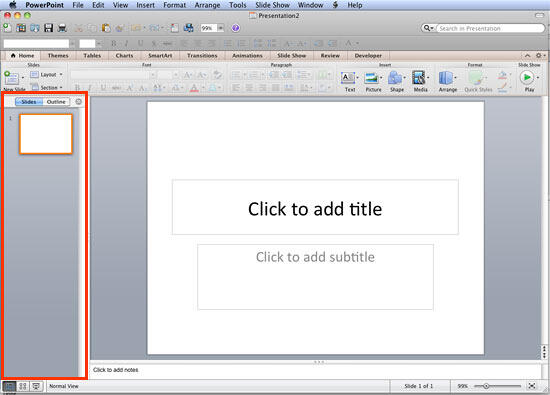Click the Media insert icon
Image resolution: width=550 pixels, height=395 pixels.
(418, 78)
